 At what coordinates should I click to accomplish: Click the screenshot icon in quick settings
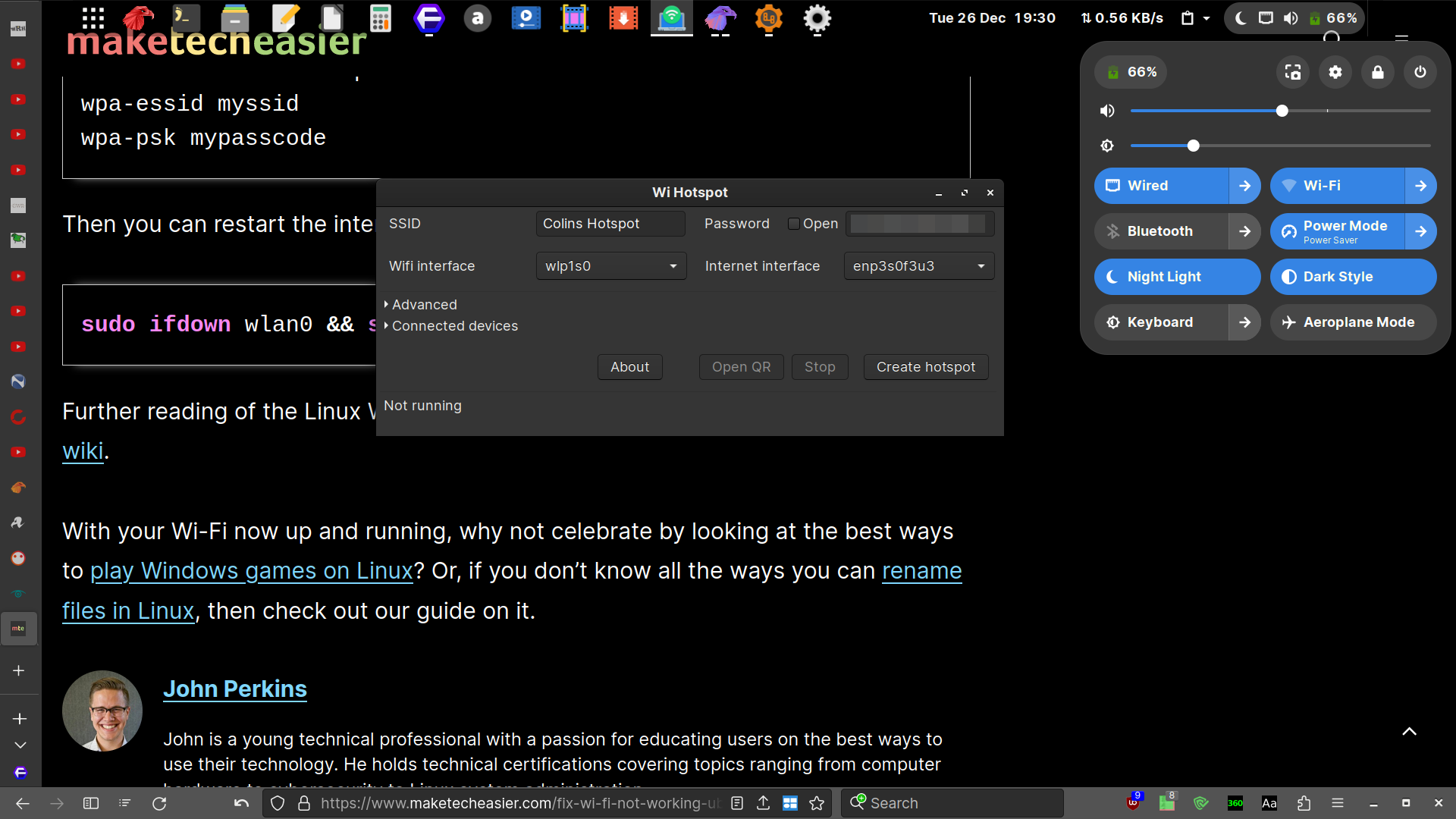tap(1293, 72)
